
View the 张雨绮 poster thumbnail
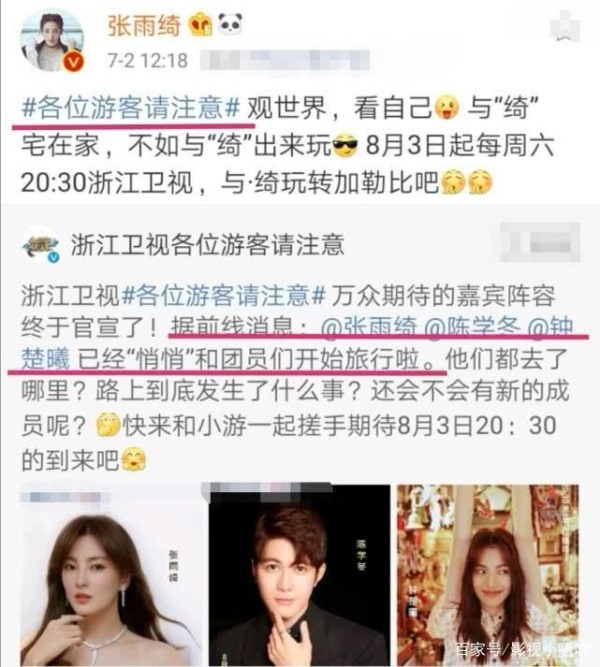[x=111, y=575]
